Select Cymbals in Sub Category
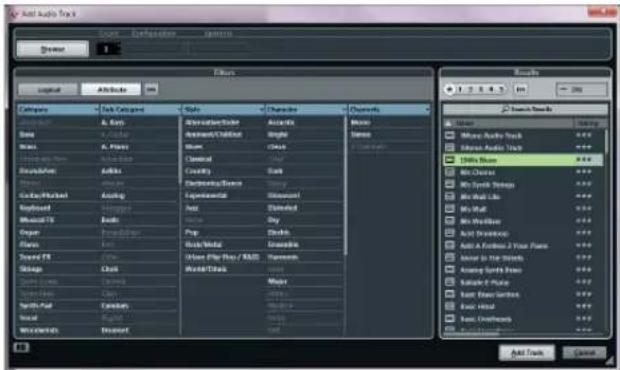Image resolution: width=620 pixels, height=370 pixels. pyautogui.click(x=115, y=306)
